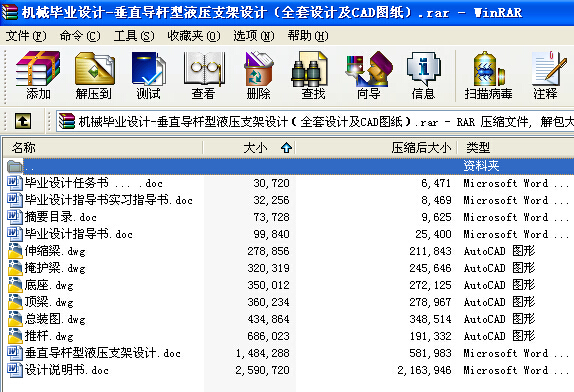574x392 pixels.
Task: Select file name 顶梁.dwg
Action: point(49,302)
